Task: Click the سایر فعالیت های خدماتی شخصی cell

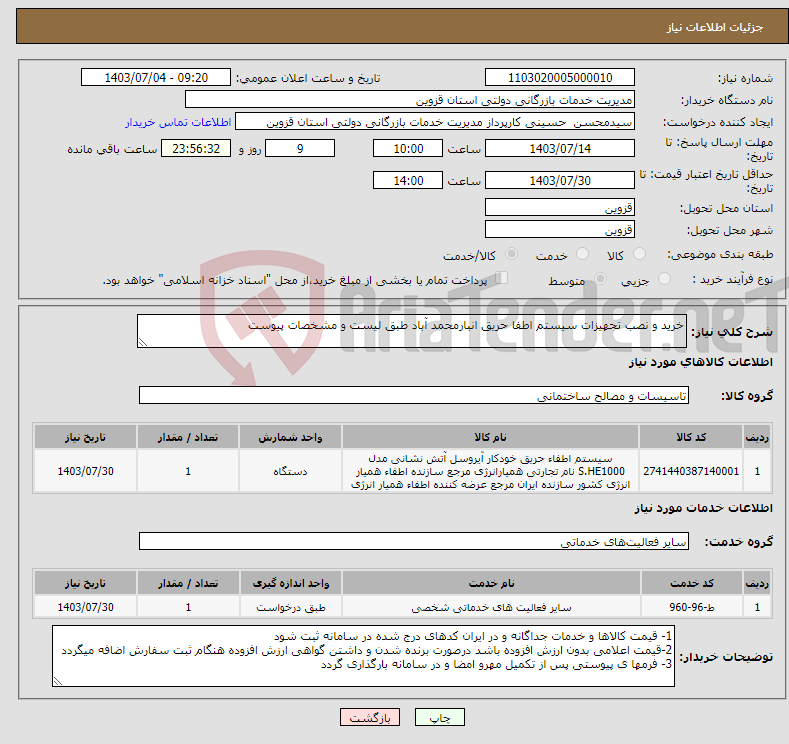Action: tap(492, 607)
